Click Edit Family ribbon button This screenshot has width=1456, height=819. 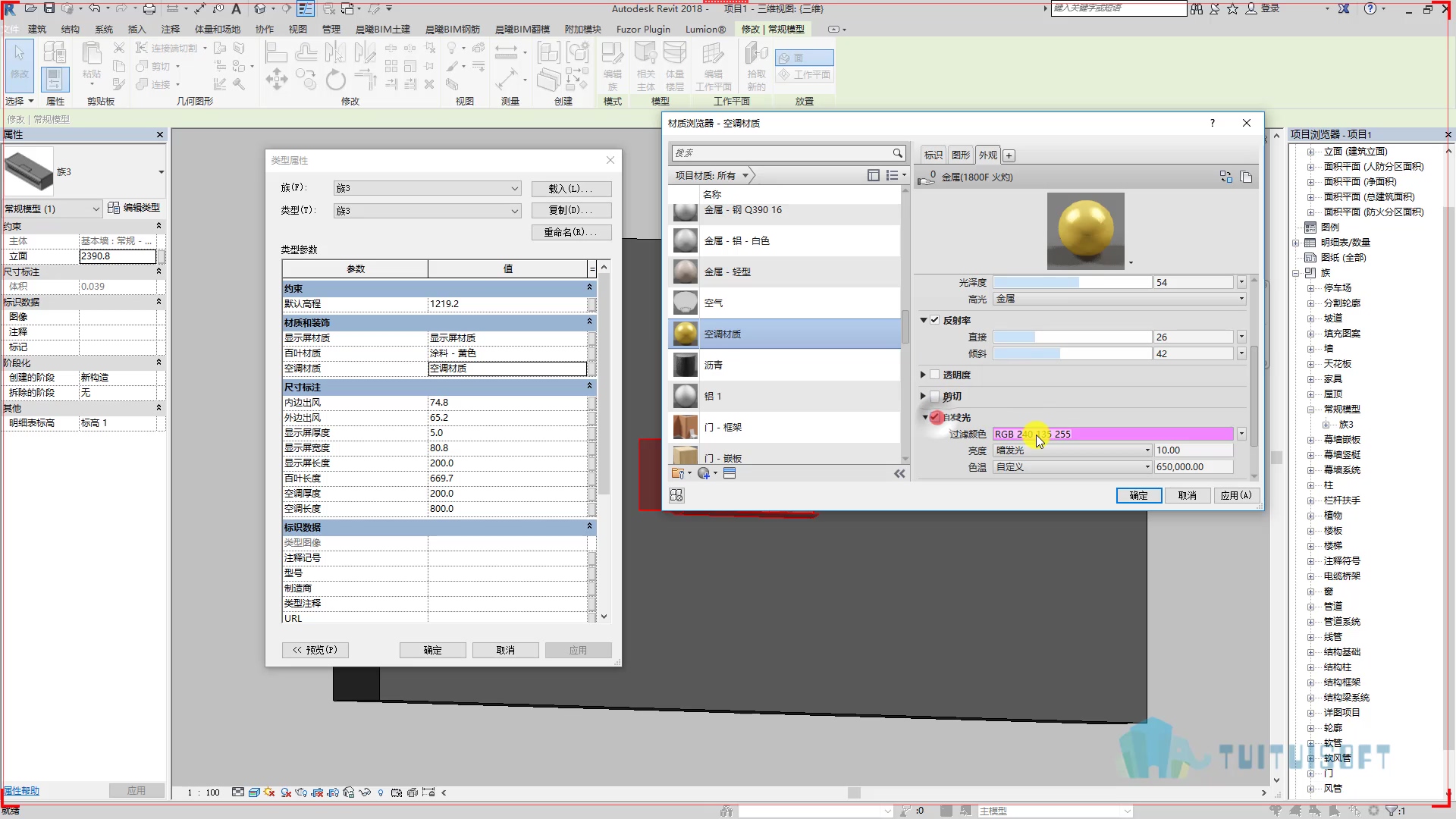click(x=613, y=66)
